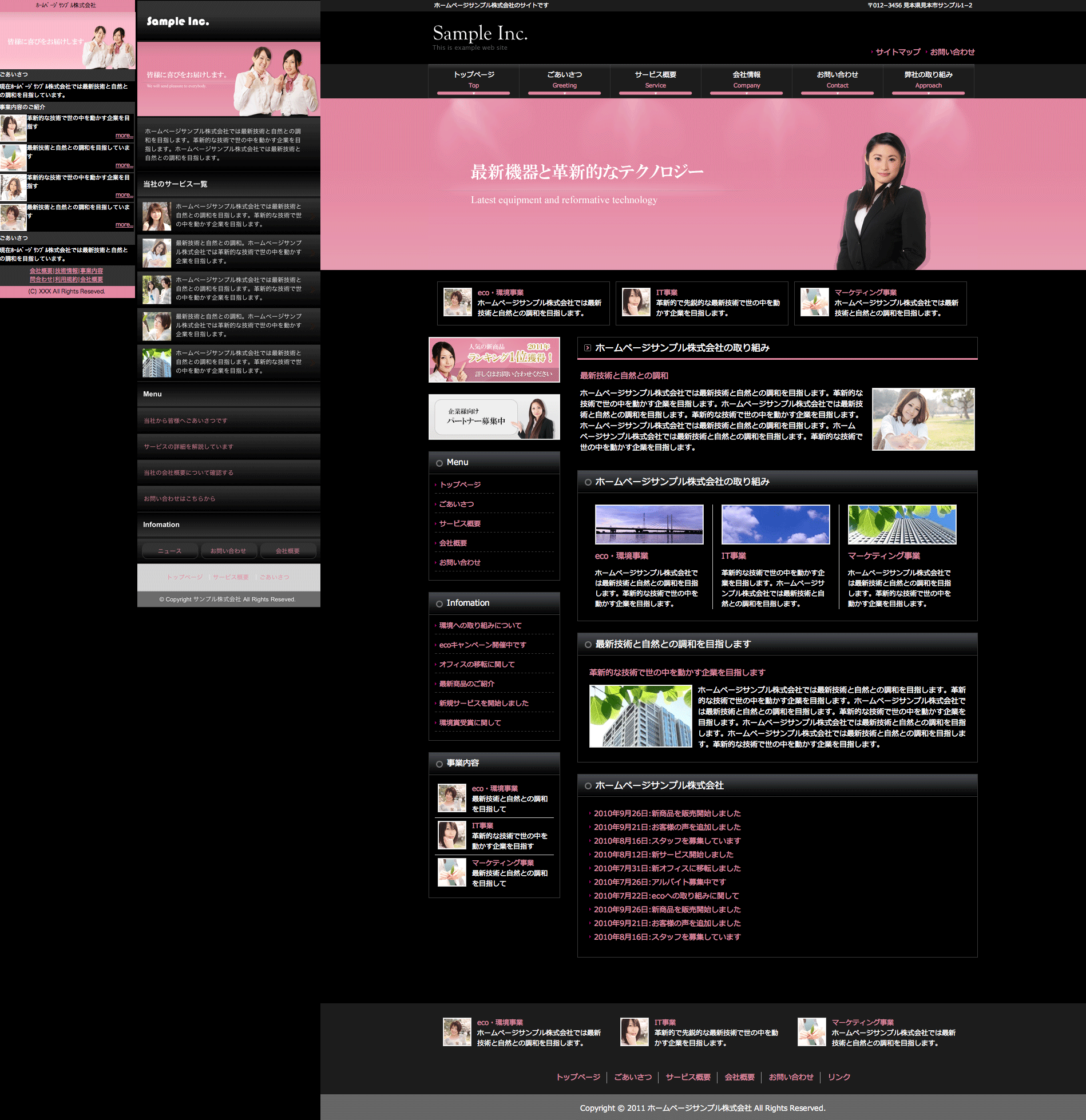
Task: Open the お問い合わせ Contact navigation tab
Action: point(837,80)
